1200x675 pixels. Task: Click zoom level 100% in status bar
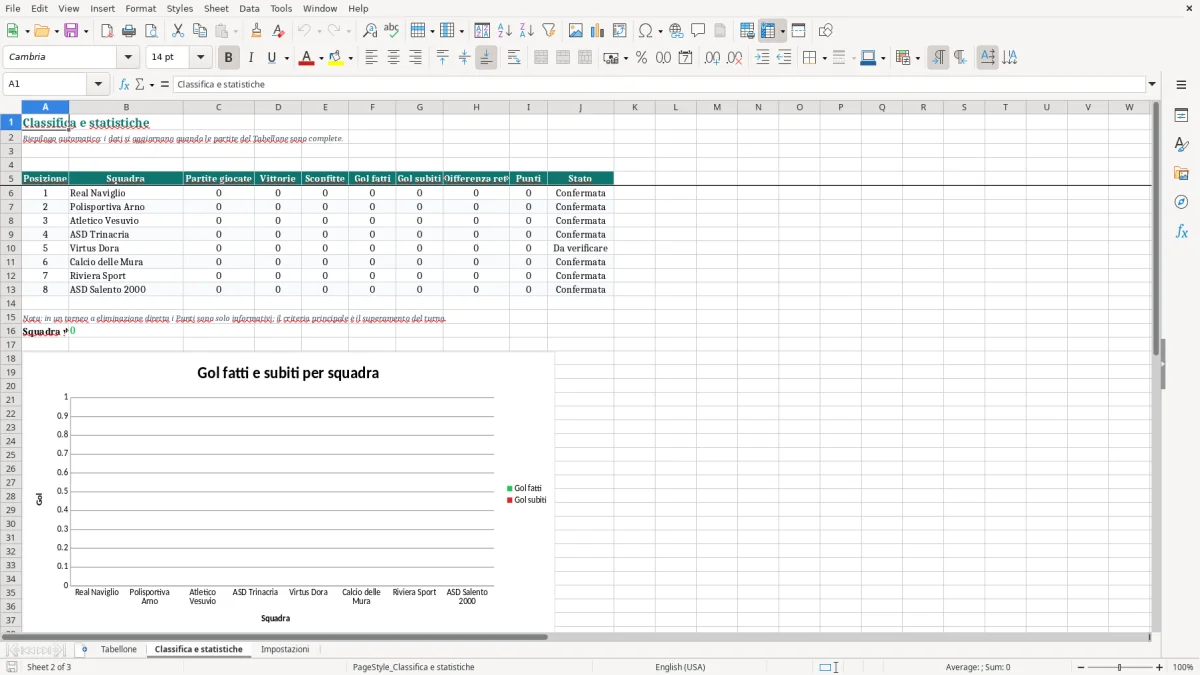point(1182,667)
